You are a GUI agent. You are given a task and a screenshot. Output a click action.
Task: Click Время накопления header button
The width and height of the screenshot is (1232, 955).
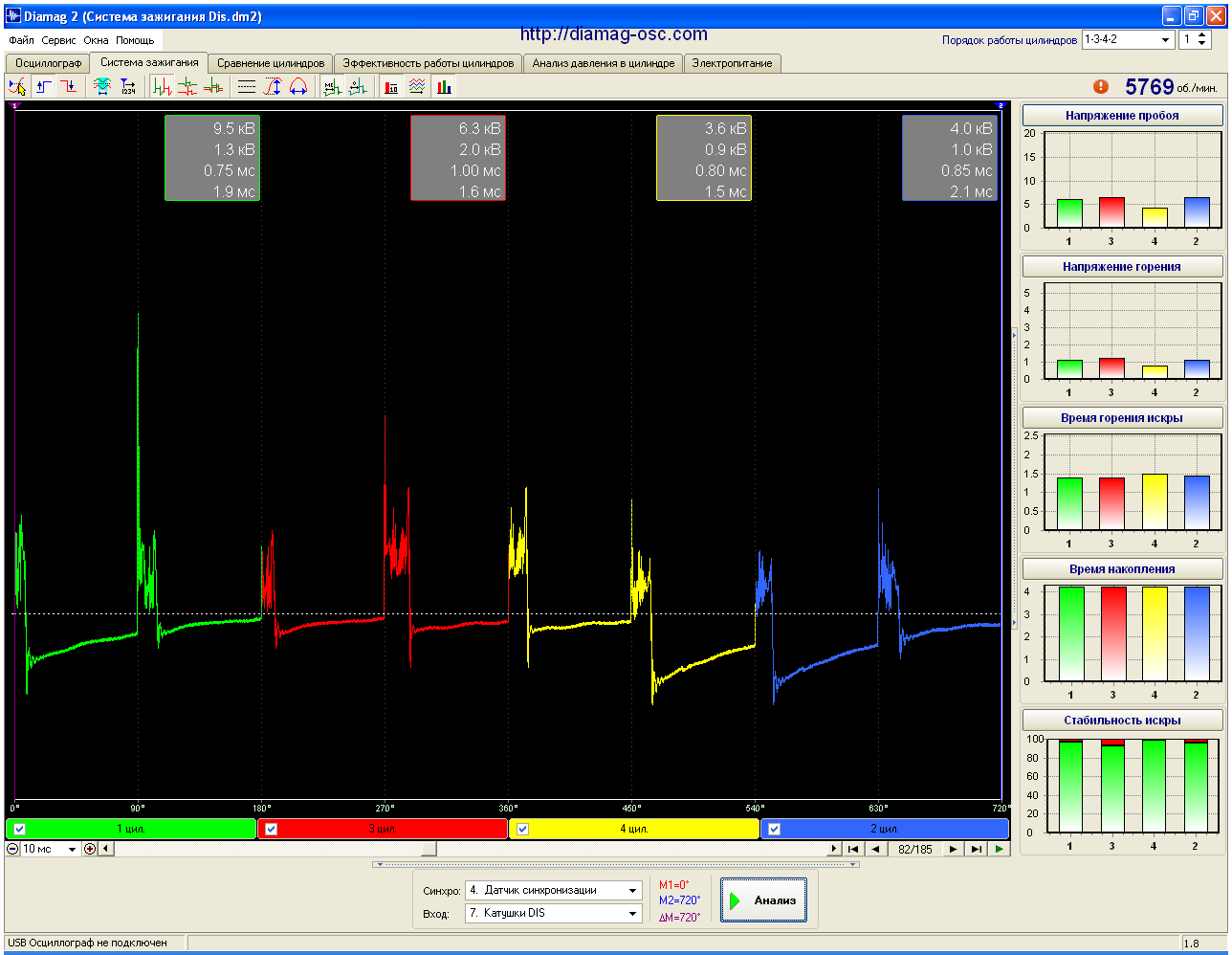pos(1122,569)
